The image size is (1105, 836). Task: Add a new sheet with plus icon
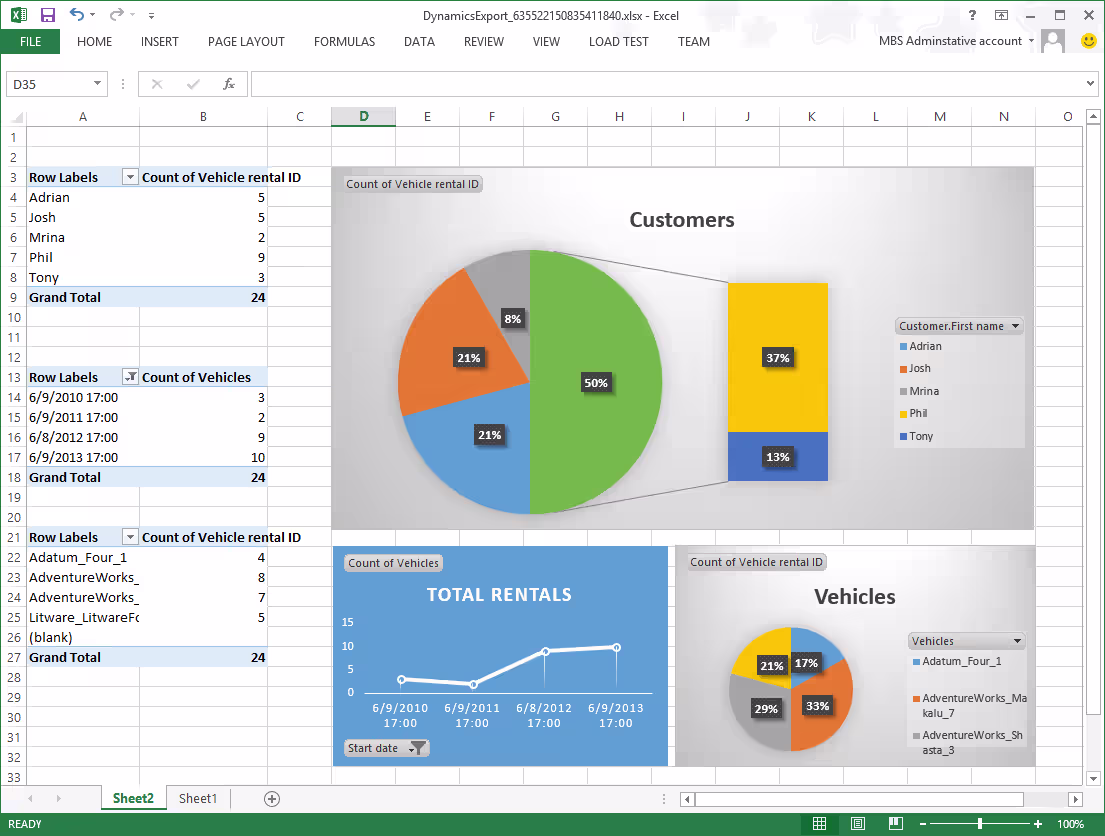[x=272, y=798]
